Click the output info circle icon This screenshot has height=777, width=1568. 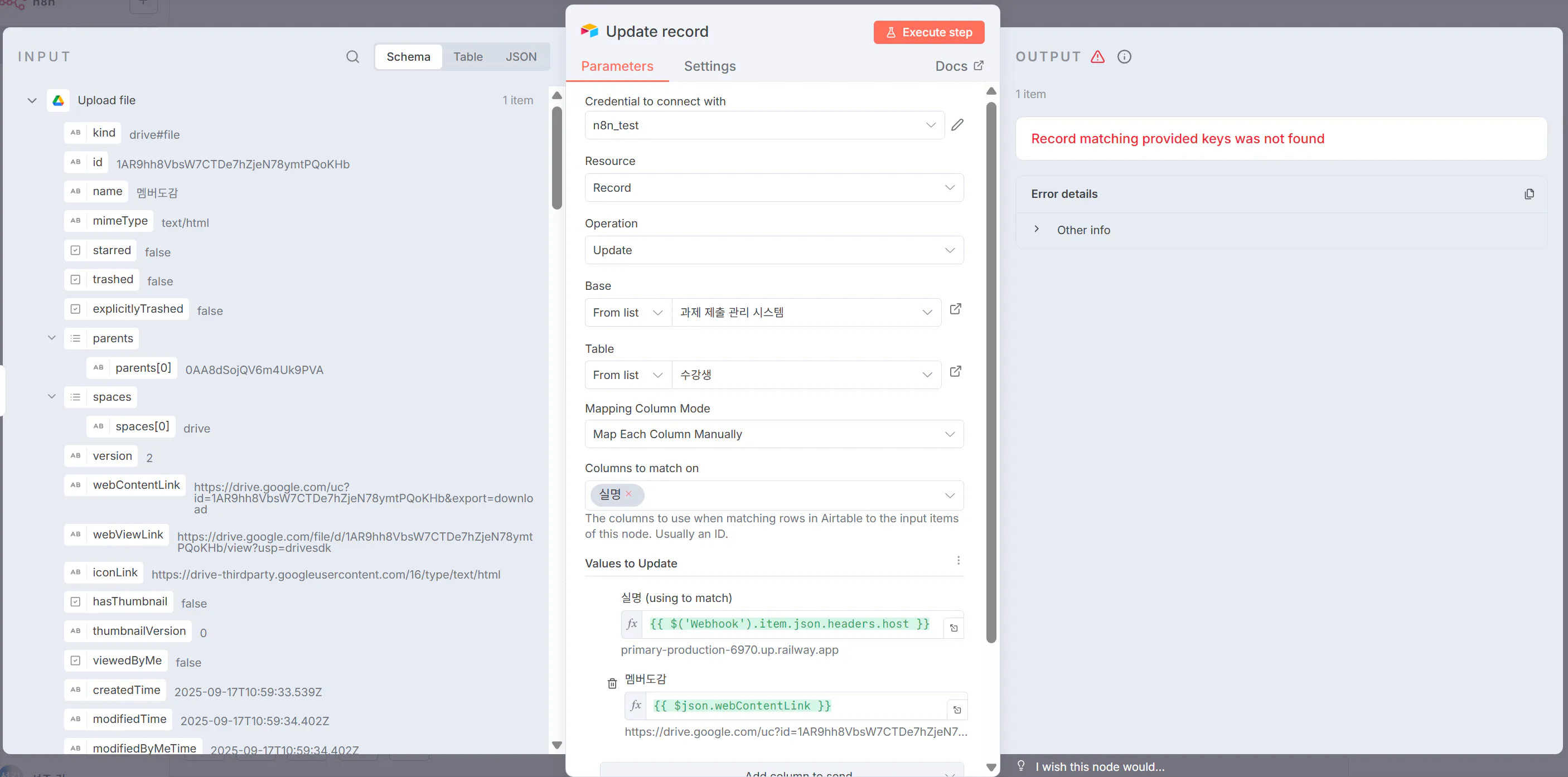tap(1124, 57)
